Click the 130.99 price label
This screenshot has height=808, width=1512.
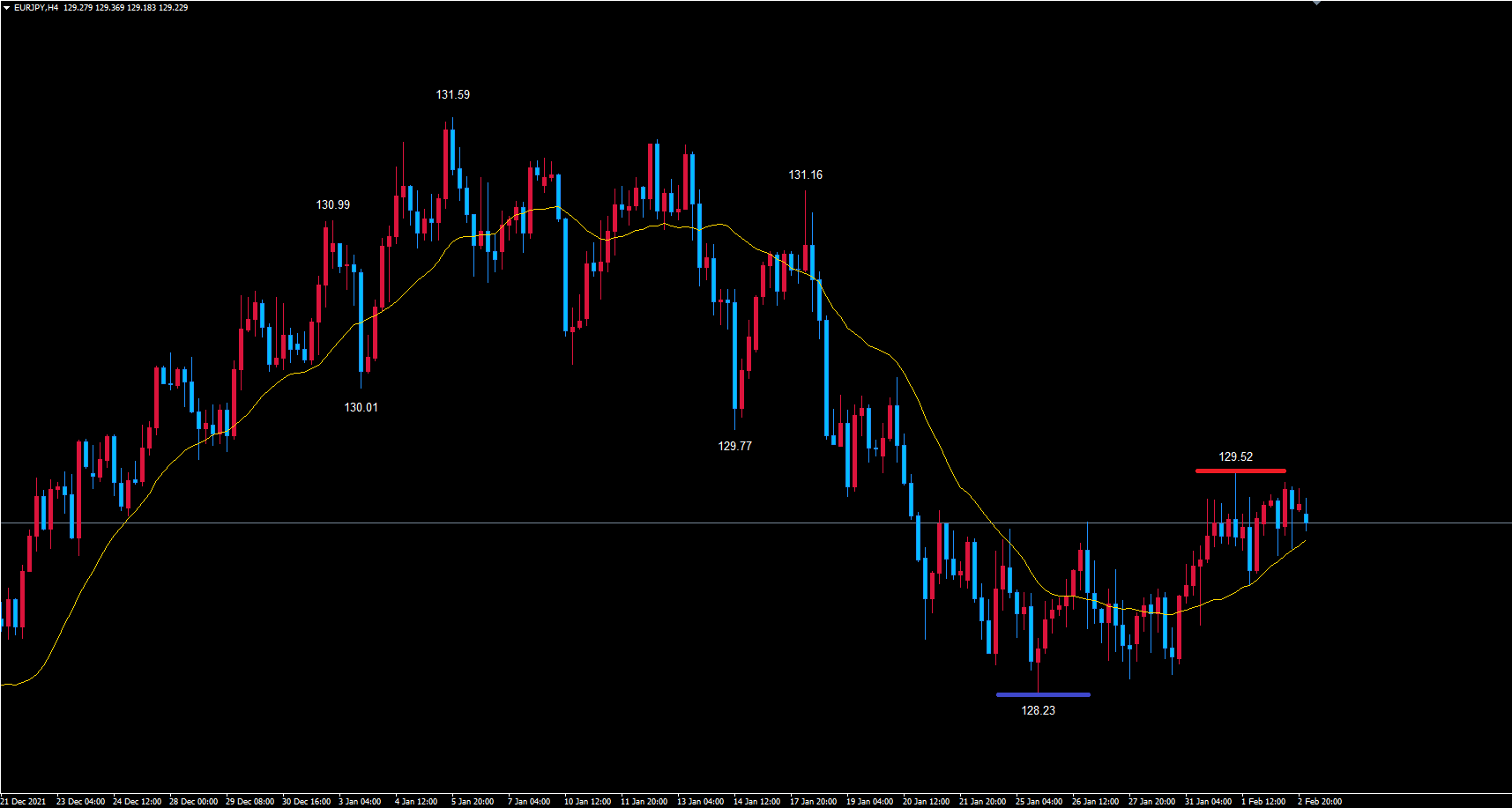click(333, 204)
